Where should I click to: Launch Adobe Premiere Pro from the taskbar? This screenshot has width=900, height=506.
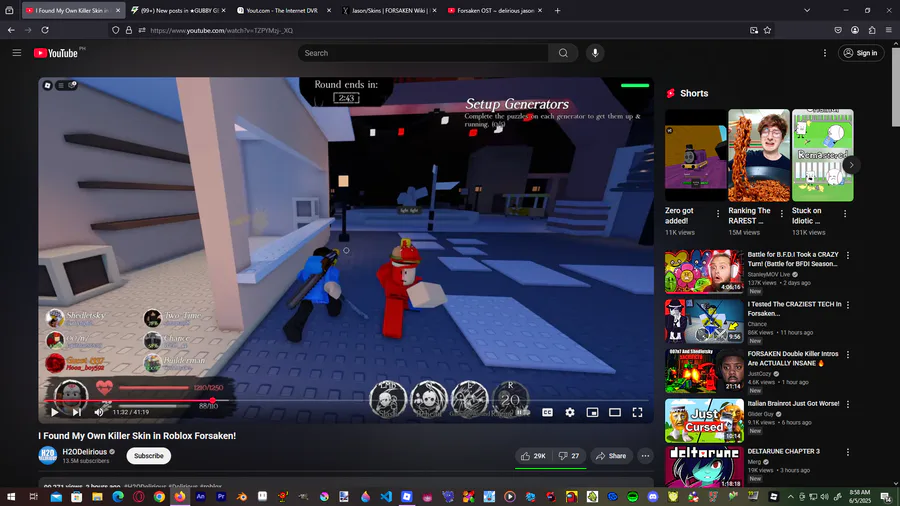coord(221,497)
